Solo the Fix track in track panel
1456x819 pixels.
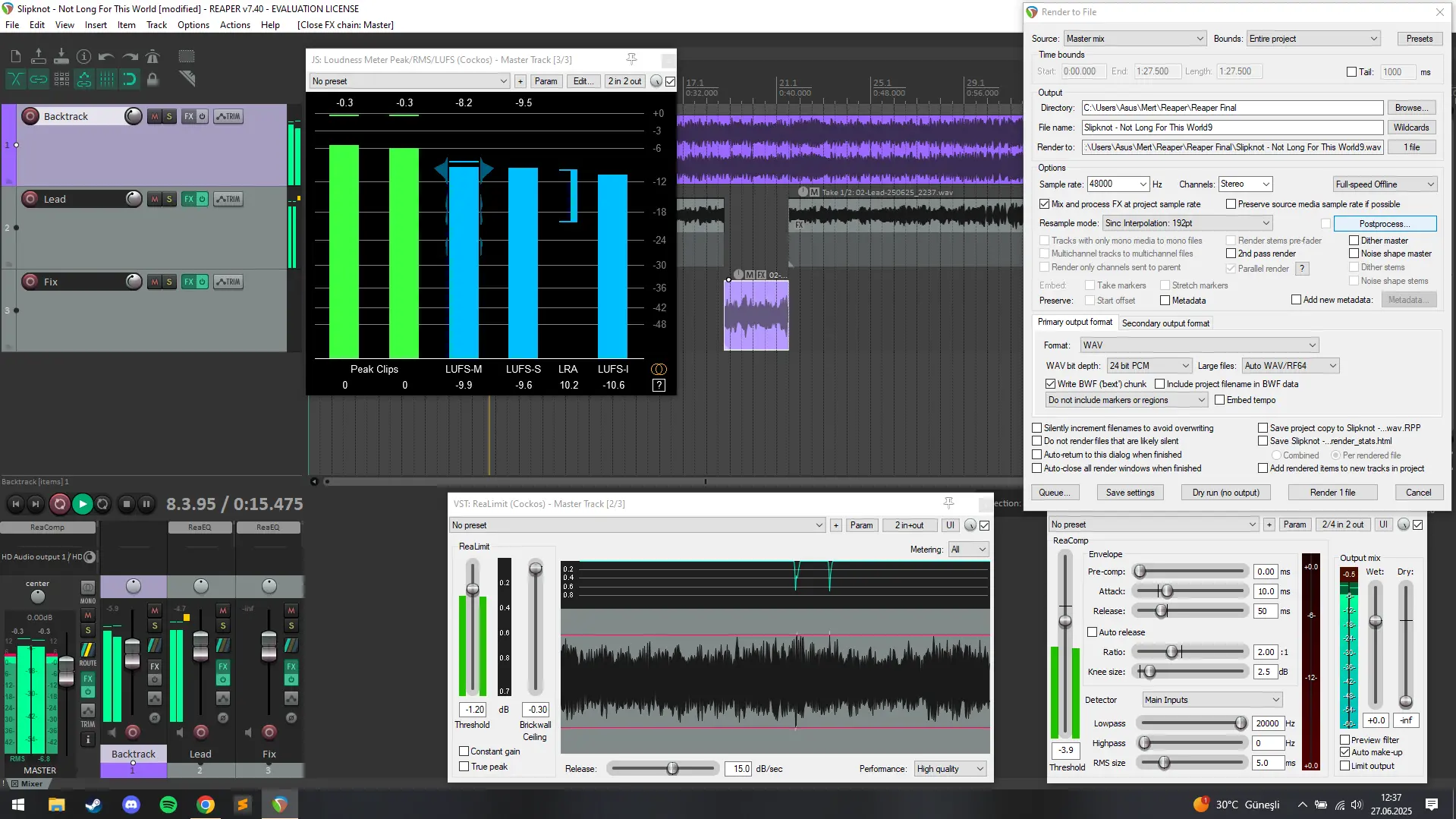tap(169, 282)
